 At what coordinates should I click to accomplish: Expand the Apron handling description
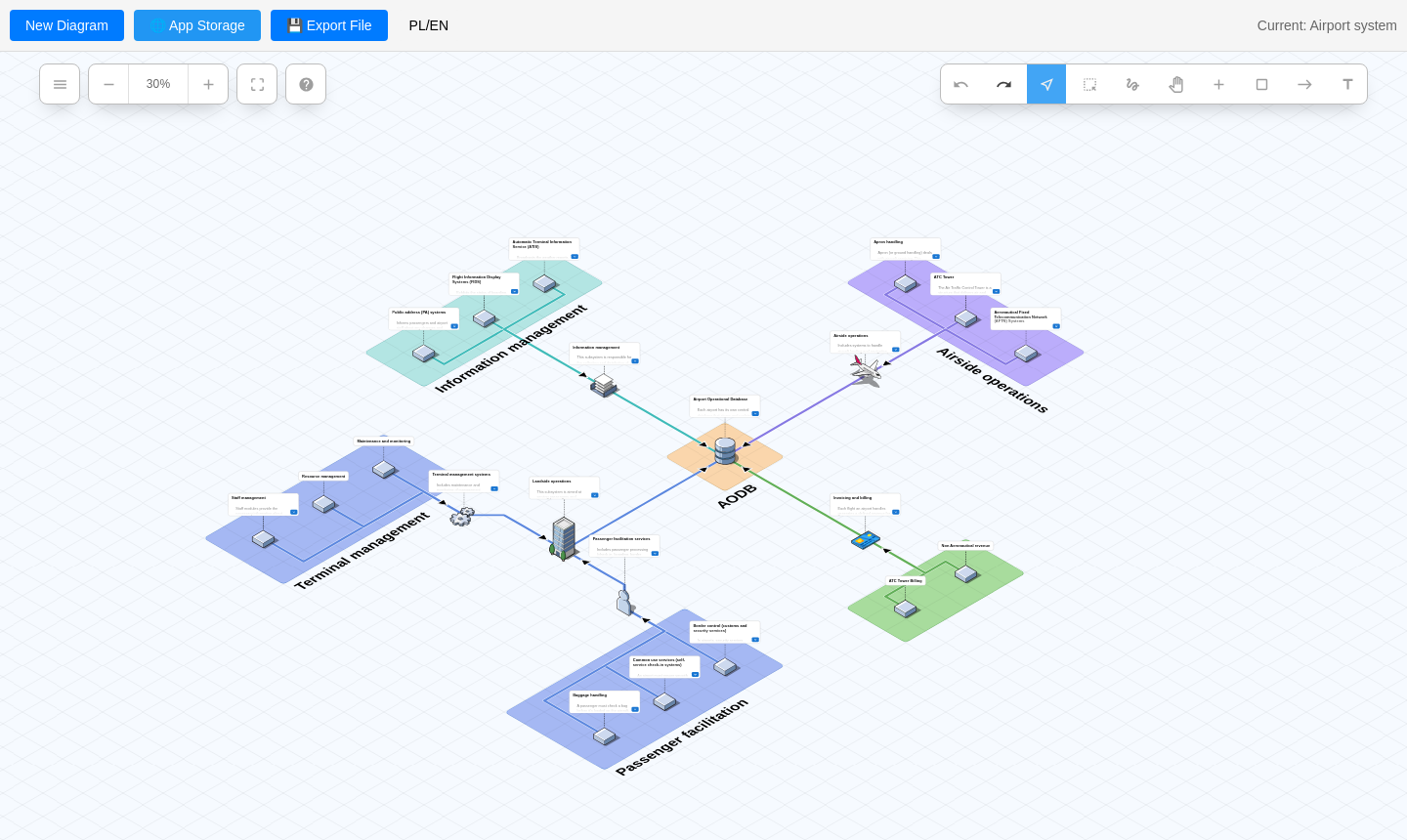[936, 256]
